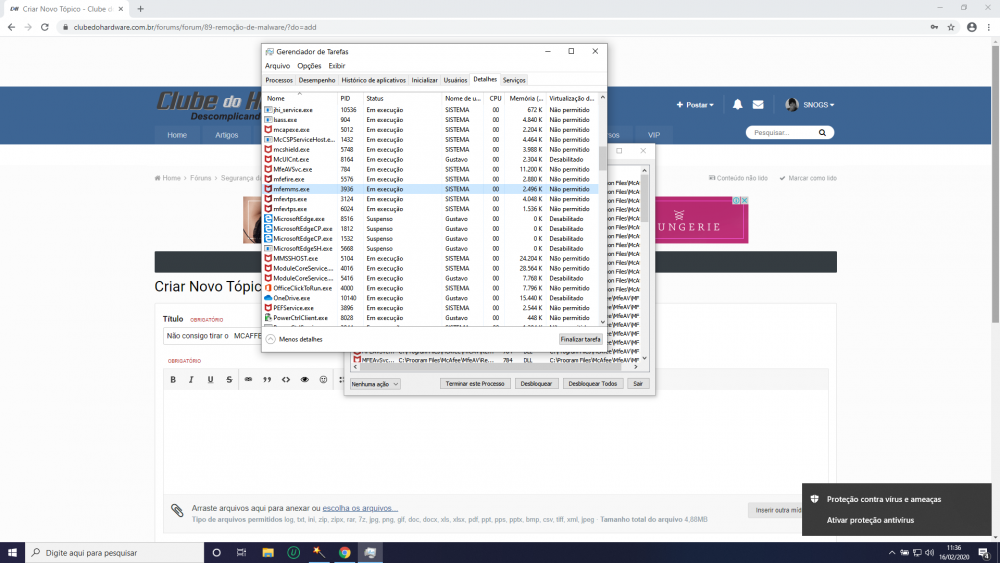1000x563 pixels.
Task: Click the Quote icon in editor toolbar
Action: pyautogui.click(x=267, y=380)
